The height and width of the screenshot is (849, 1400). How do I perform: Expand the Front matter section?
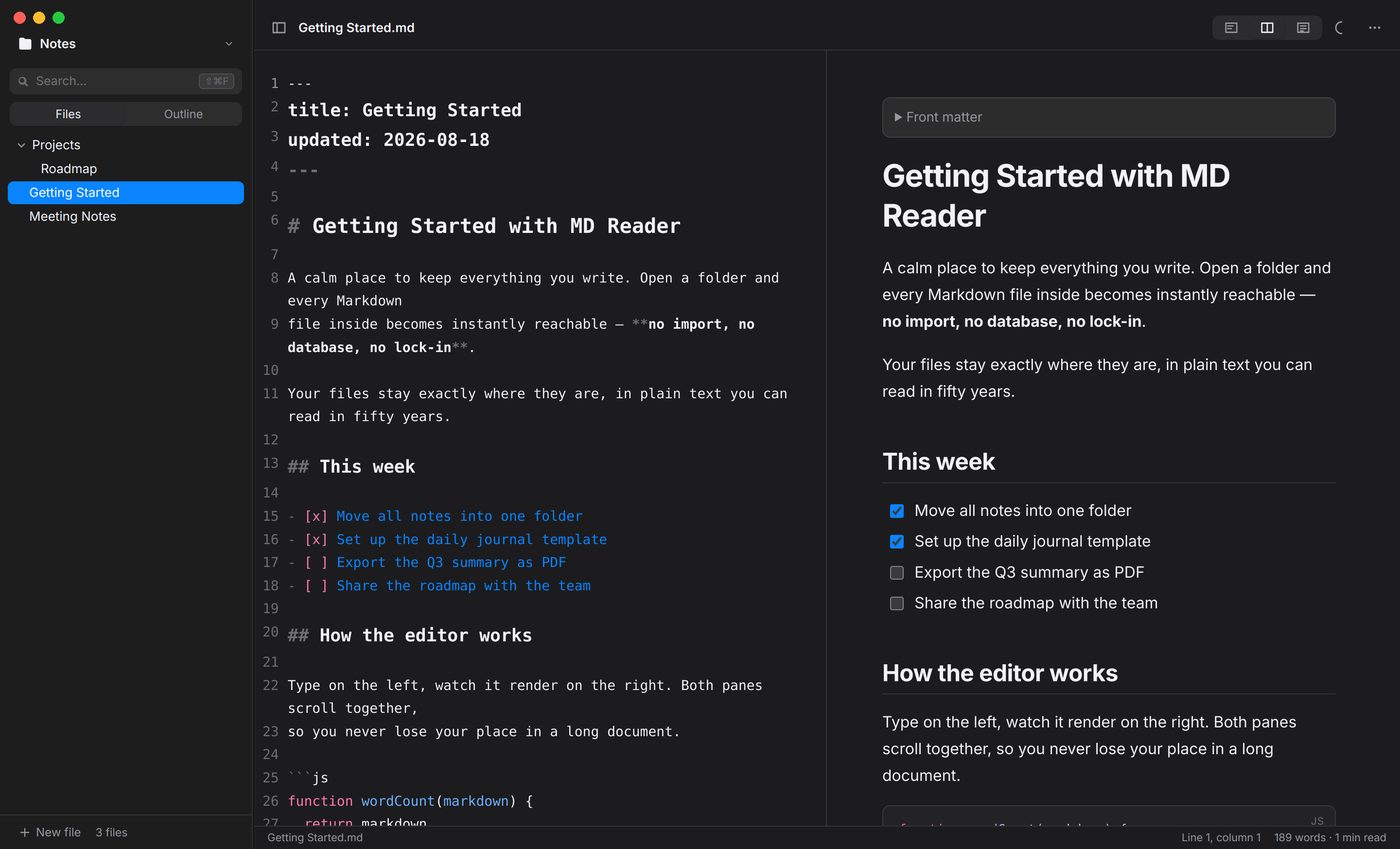1108,117
